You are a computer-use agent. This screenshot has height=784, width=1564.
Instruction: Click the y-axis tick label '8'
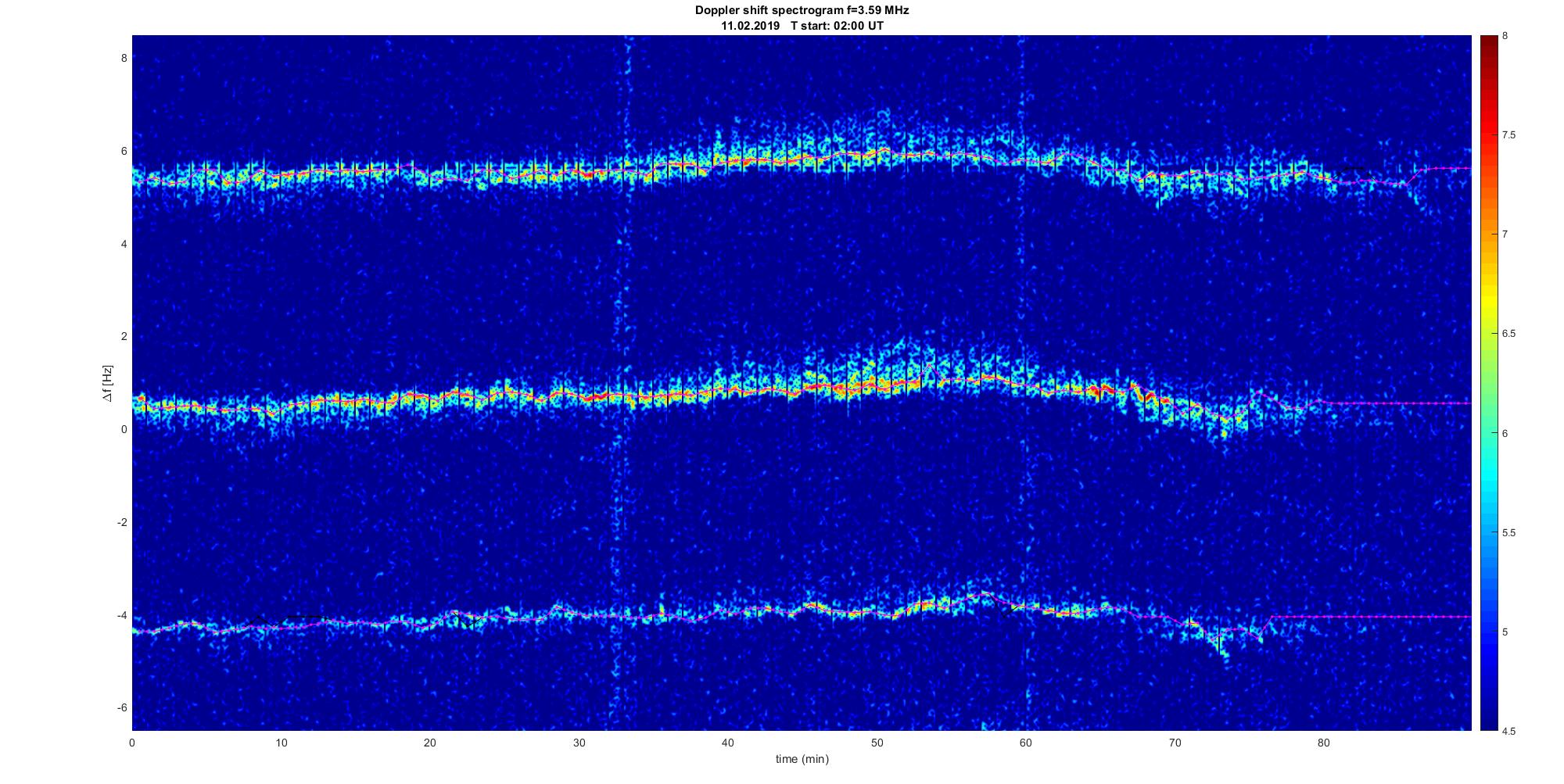(x=123, y=58)
